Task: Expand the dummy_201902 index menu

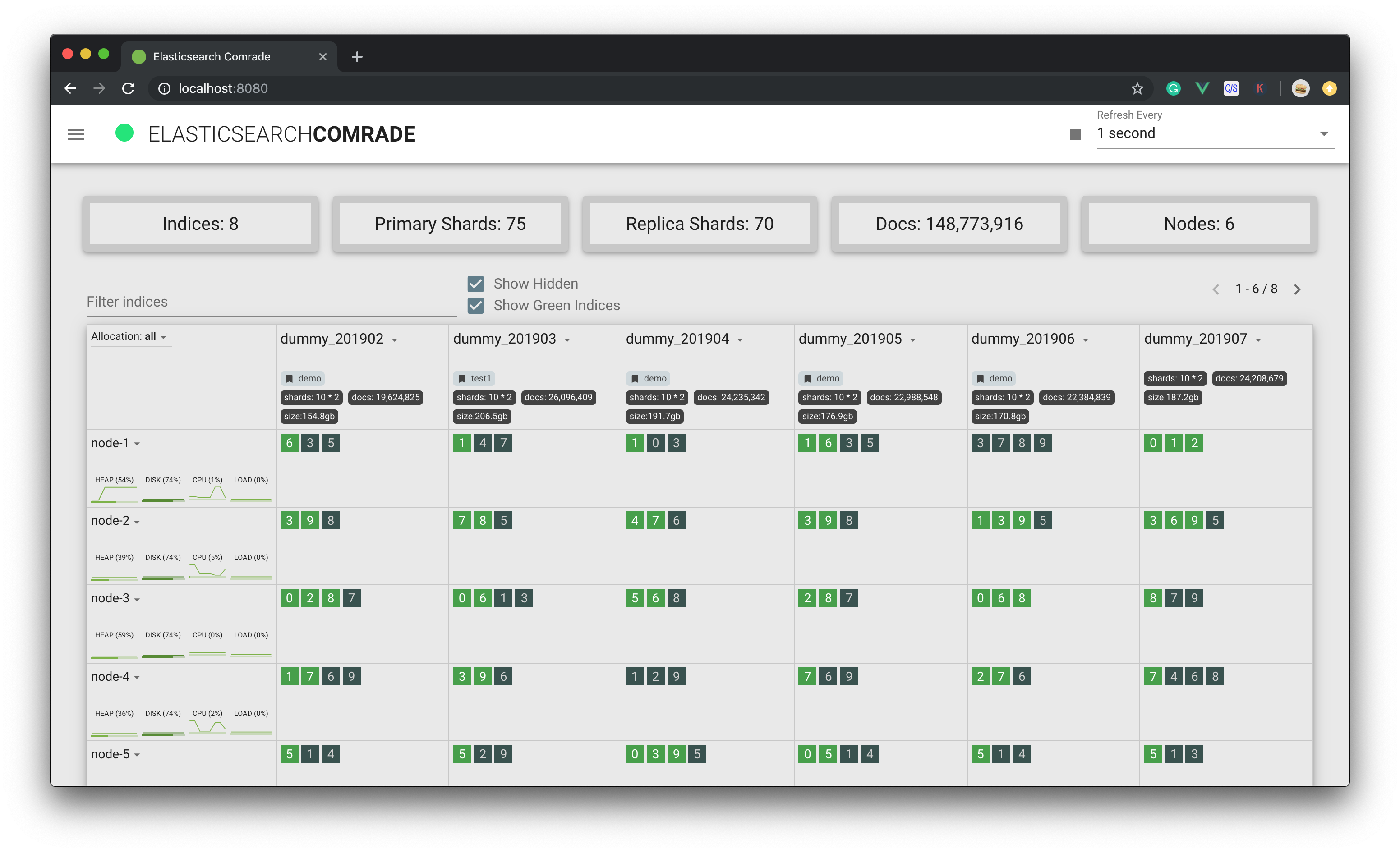Action: [x=395, y=340]
